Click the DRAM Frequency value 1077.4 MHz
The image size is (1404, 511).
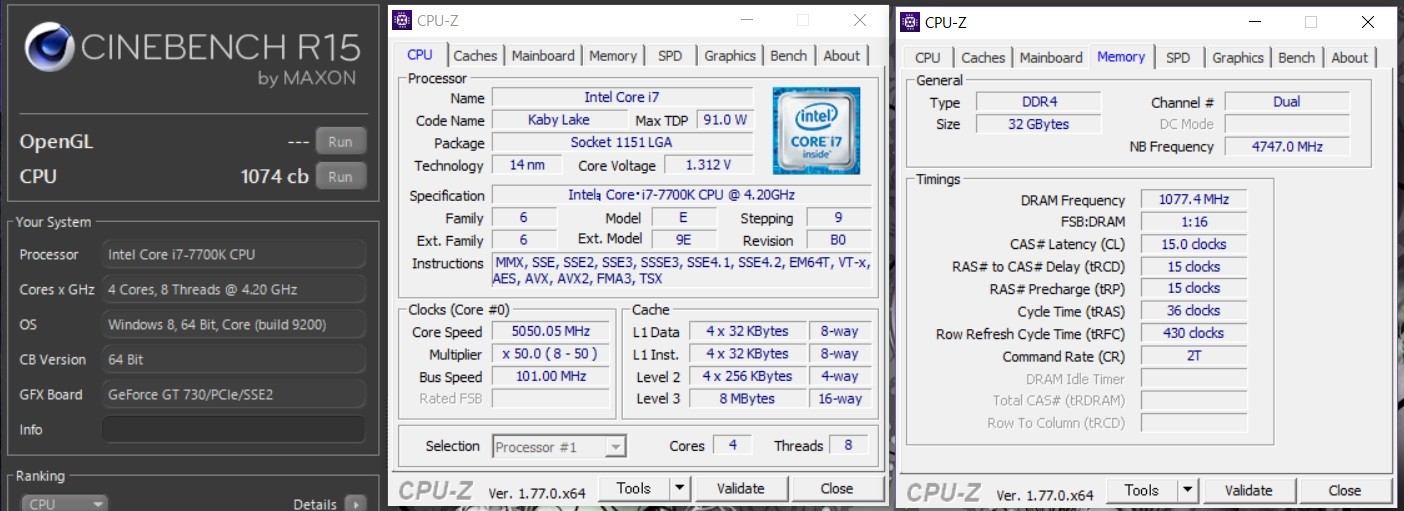1194,199
